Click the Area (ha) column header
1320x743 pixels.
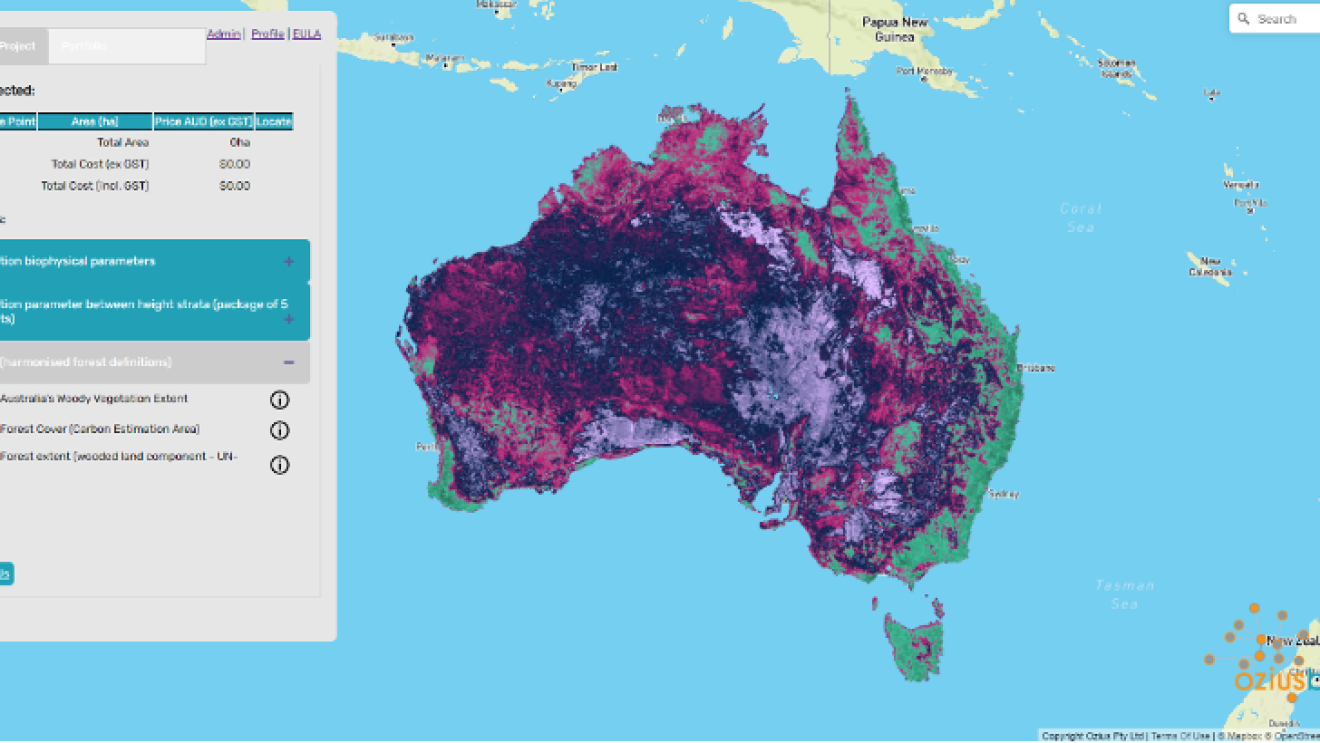(x=95, y=122)
